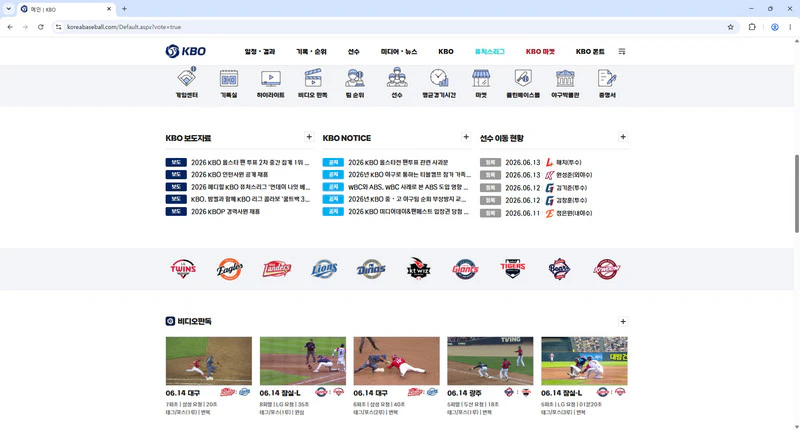Open the hamburger full-menu icon in header
Viewport: 800px width, 430px height.
(621, 52)
